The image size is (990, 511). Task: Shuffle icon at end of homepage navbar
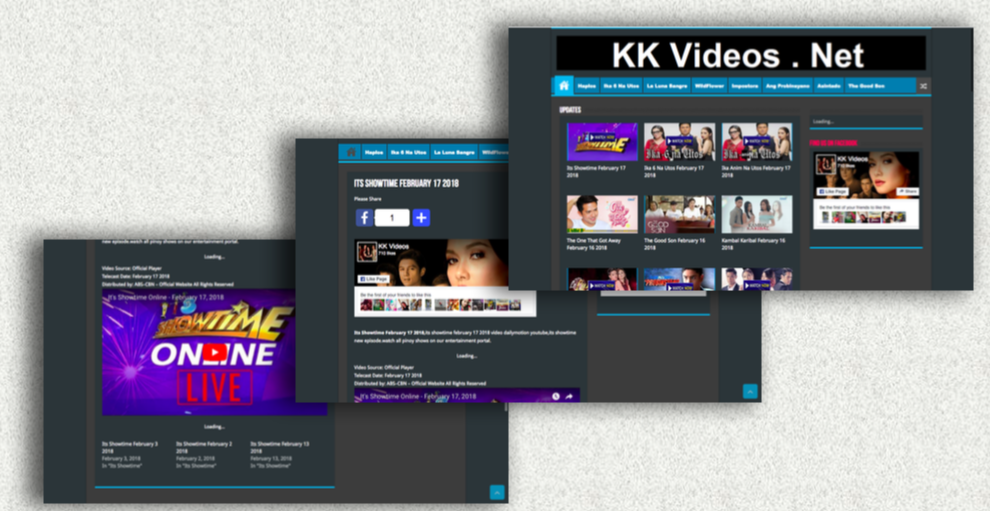click(922, 86)
